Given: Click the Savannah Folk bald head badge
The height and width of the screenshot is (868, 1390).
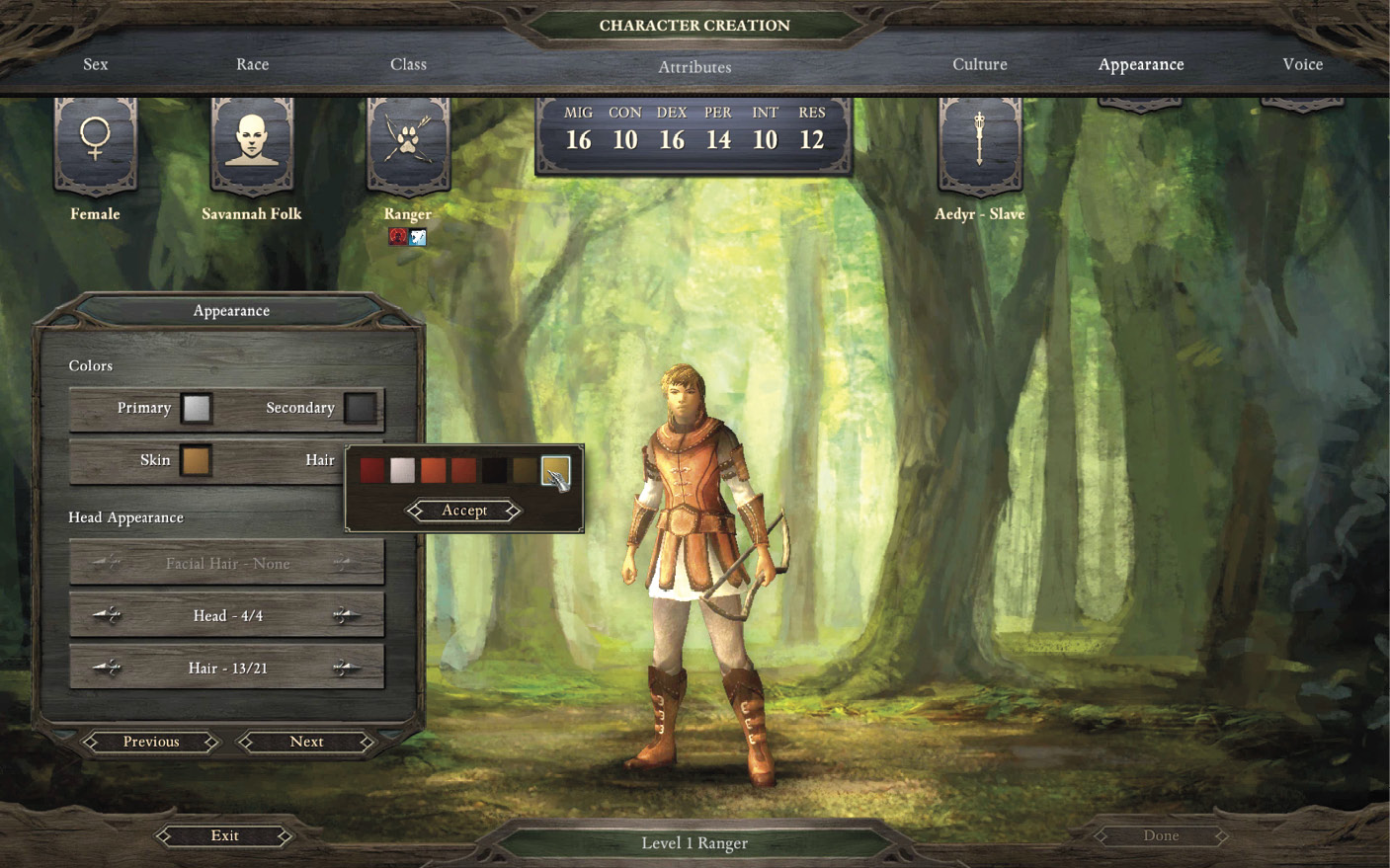Looking at the screenshot, I should pos(251,144).
